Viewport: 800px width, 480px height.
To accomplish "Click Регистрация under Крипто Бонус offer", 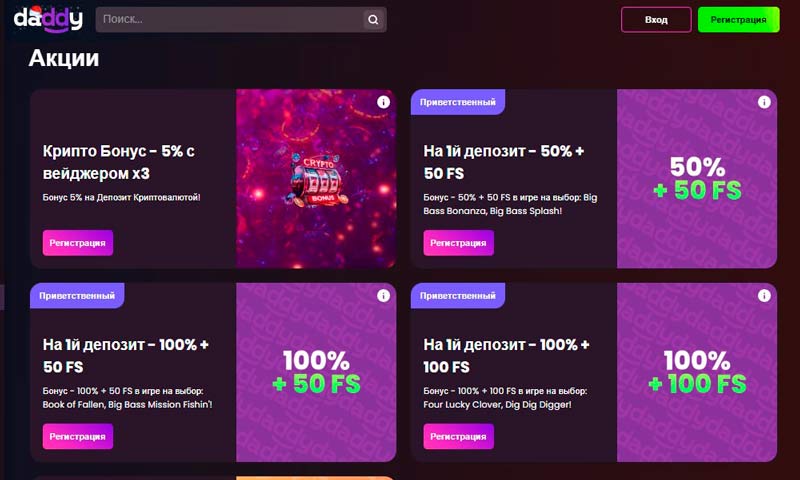I will coord(78,243).
